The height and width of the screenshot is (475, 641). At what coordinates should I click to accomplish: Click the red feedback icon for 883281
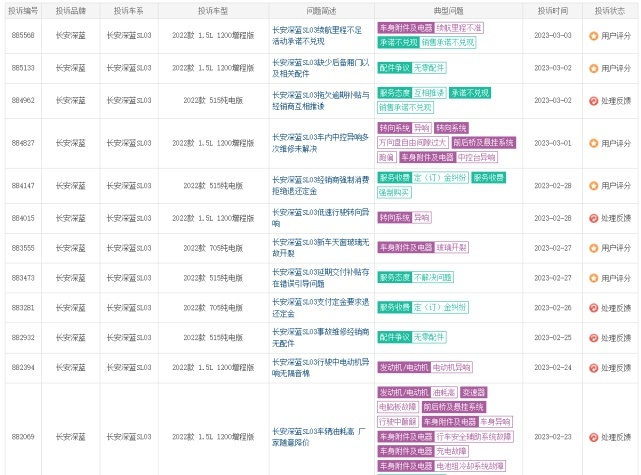click(593, 308)
